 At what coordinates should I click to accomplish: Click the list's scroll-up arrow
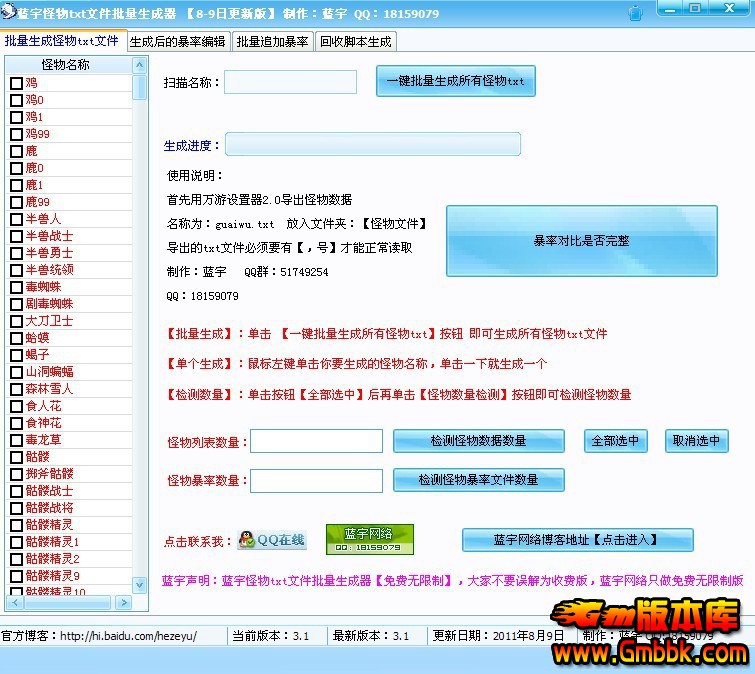[x=140, y=65]
